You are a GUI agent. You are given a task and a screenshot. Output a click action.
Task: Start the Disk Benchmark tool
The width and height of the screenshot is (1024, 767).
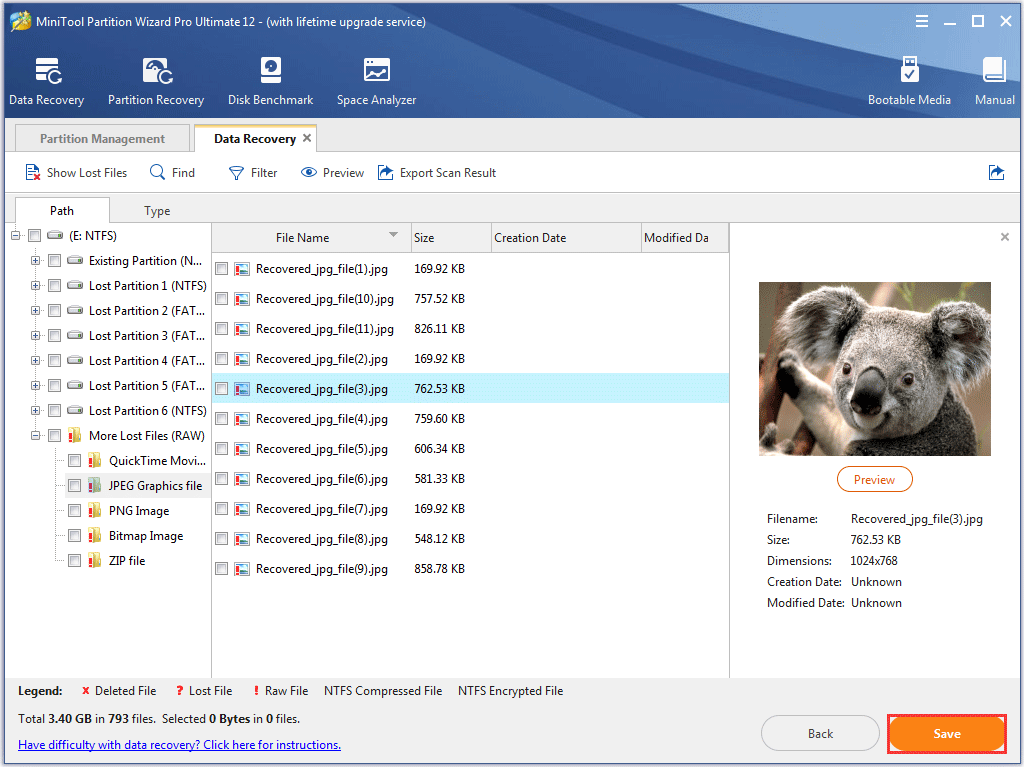[270, 80]
